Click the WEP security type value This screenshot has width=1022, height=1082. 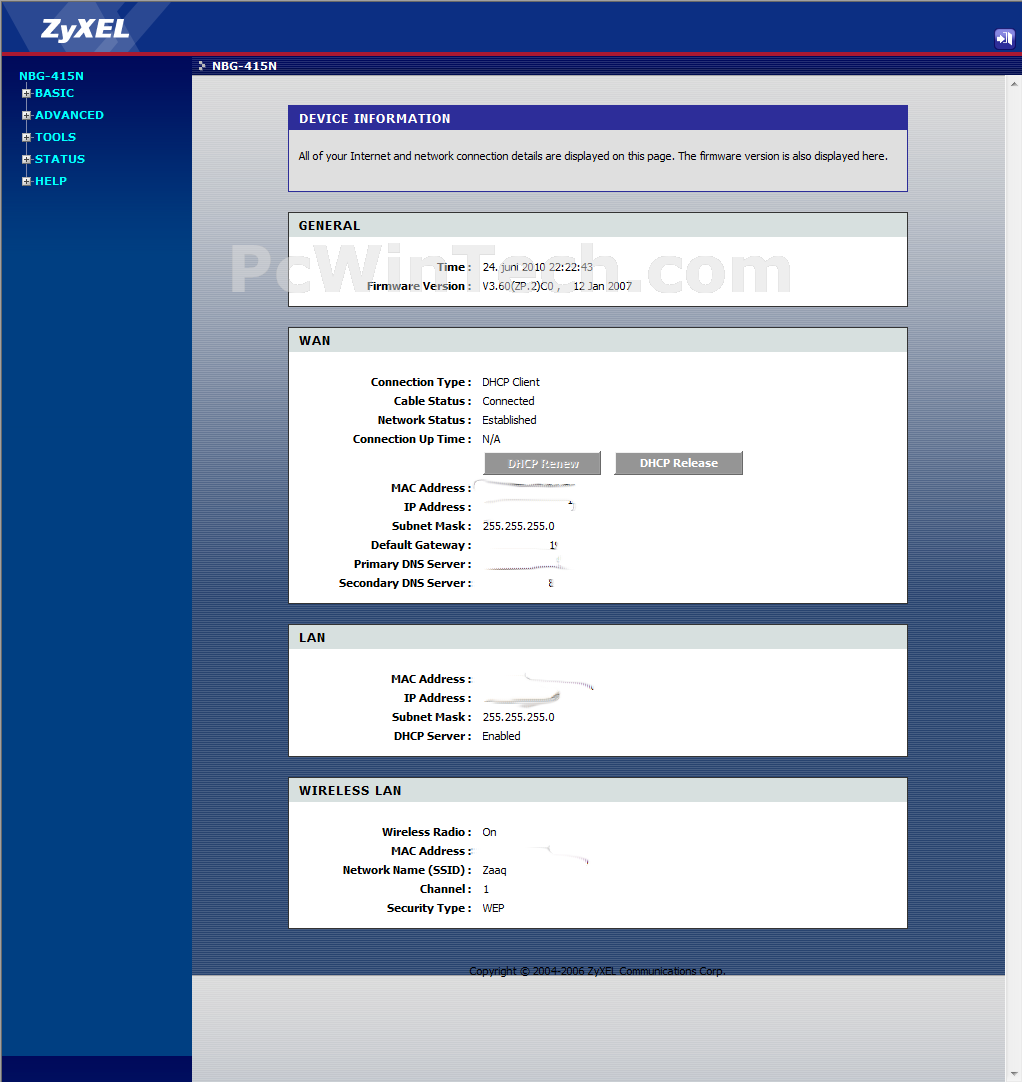click(x=493, y=908)
